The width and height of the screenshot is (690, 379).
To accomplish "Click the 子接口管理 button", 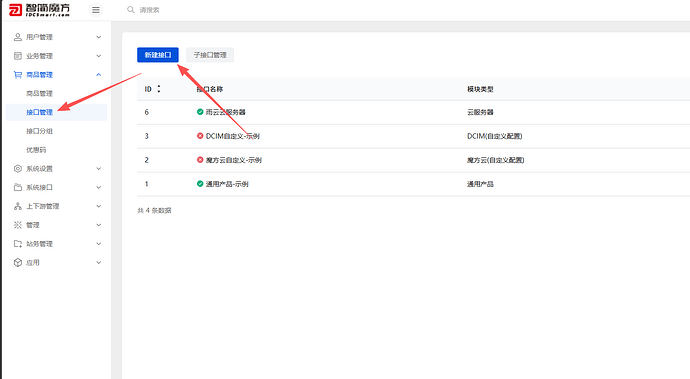I will tap(210, 55).
